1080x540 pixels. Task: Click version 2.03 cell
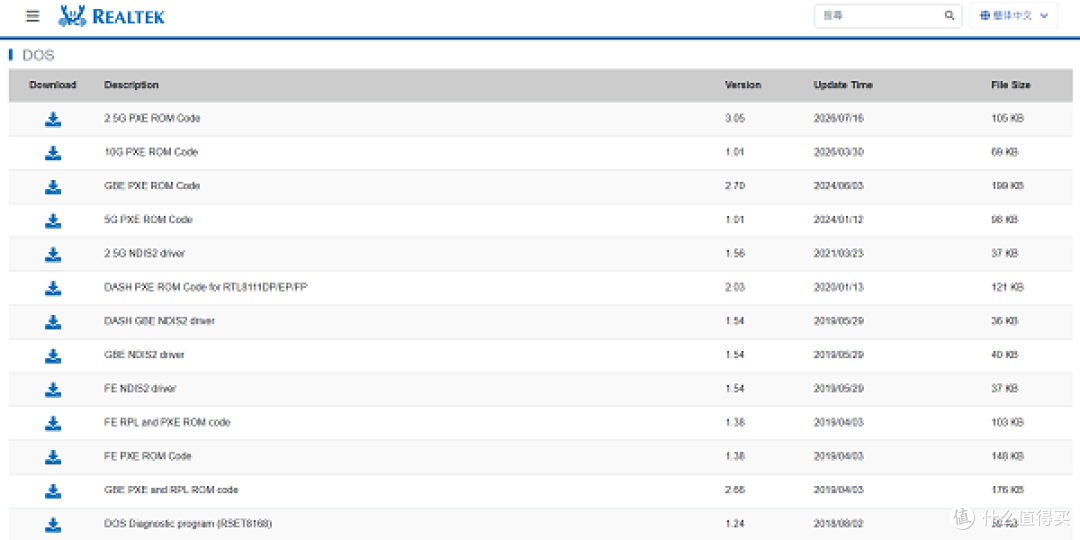coord(735,287)
